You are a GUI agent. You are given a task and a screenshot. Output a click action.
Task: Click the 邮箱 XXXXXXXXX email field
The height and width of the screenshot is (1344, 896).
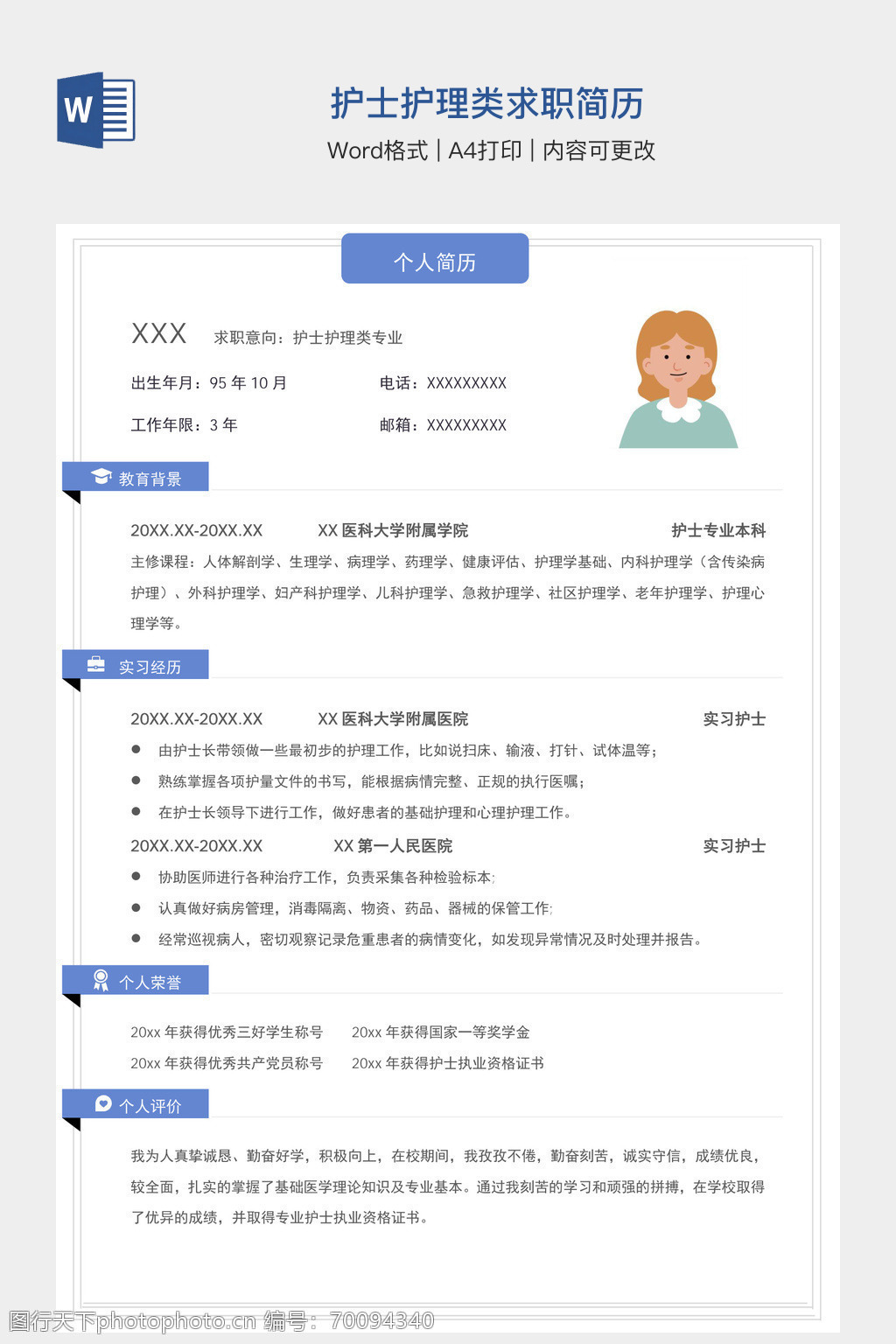[x=443, y=425]
